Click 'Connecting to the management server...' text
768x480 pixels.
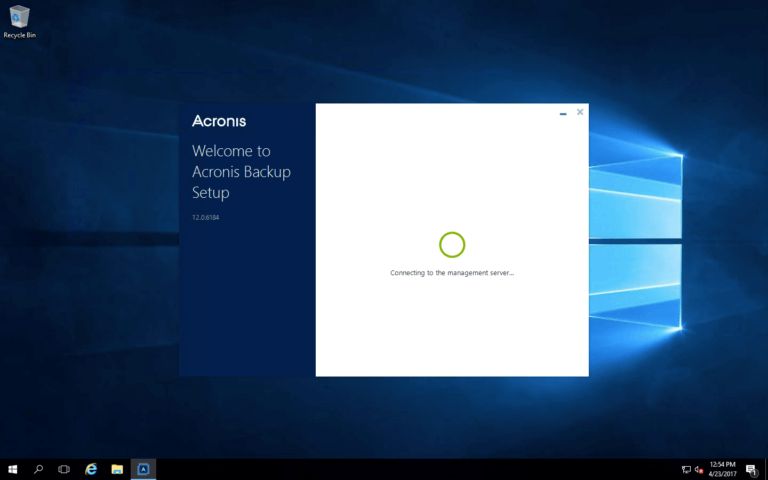(452, 273)
